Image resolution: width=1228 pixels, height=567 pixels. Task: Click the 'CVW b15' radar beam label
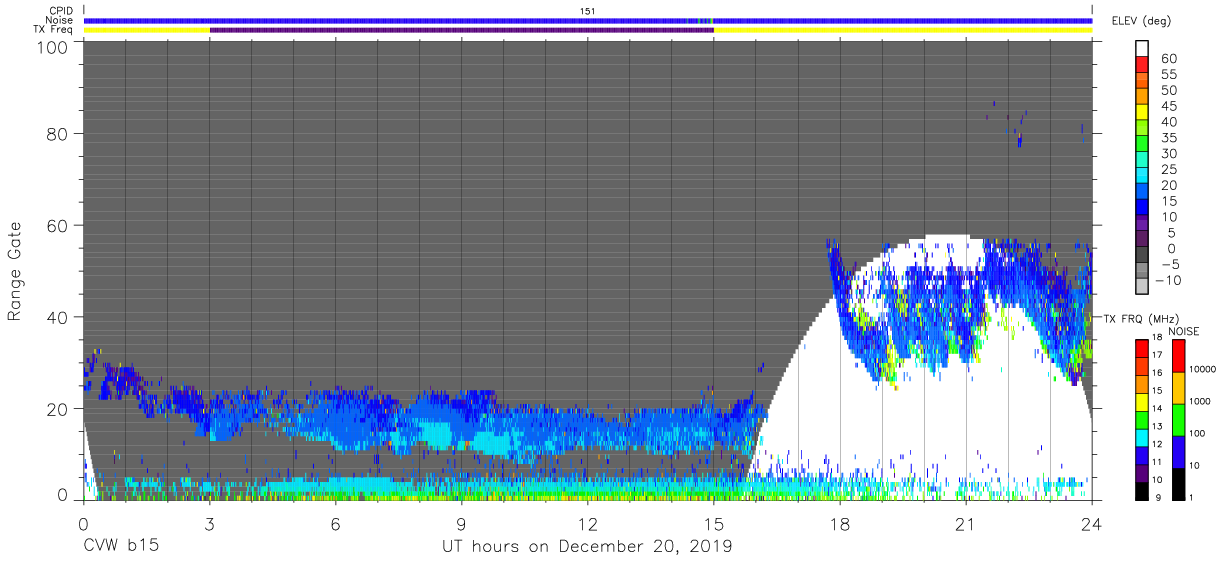pyautogui.click(x=121, y=546)
